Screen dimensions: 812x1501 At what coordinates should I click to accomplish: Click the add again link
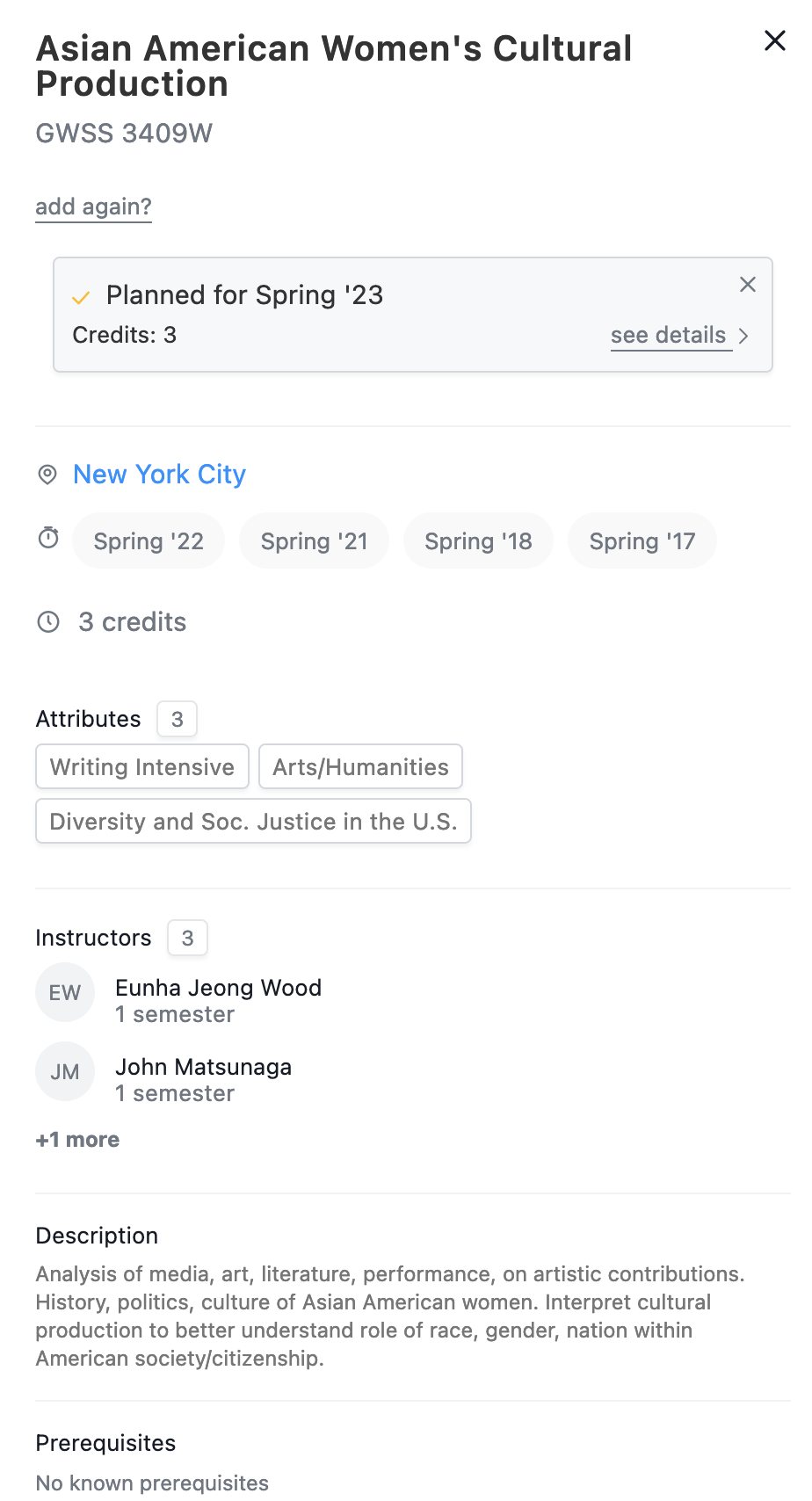point(93,207)
